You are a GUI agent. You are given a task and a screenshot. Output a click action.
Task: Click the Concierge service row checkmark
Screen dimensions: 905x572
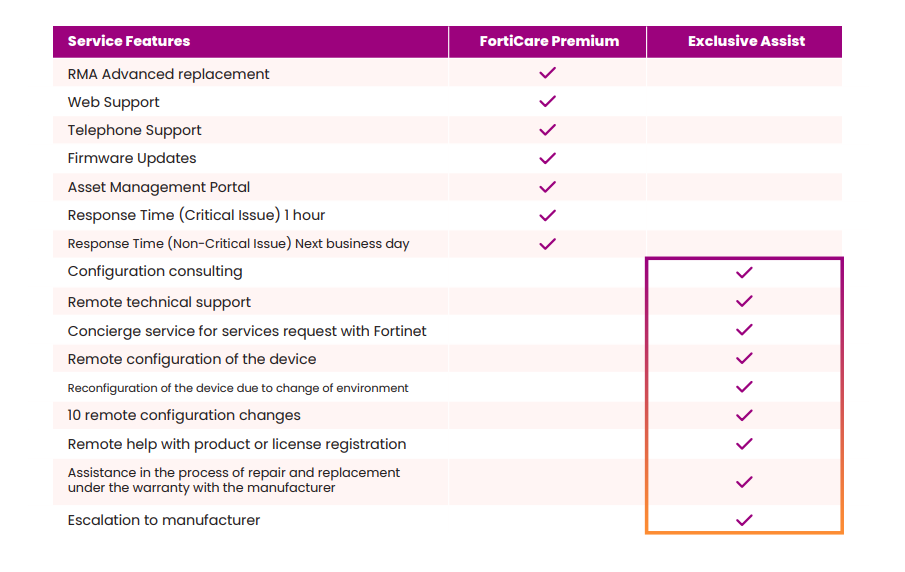click(x=744, y=330)
